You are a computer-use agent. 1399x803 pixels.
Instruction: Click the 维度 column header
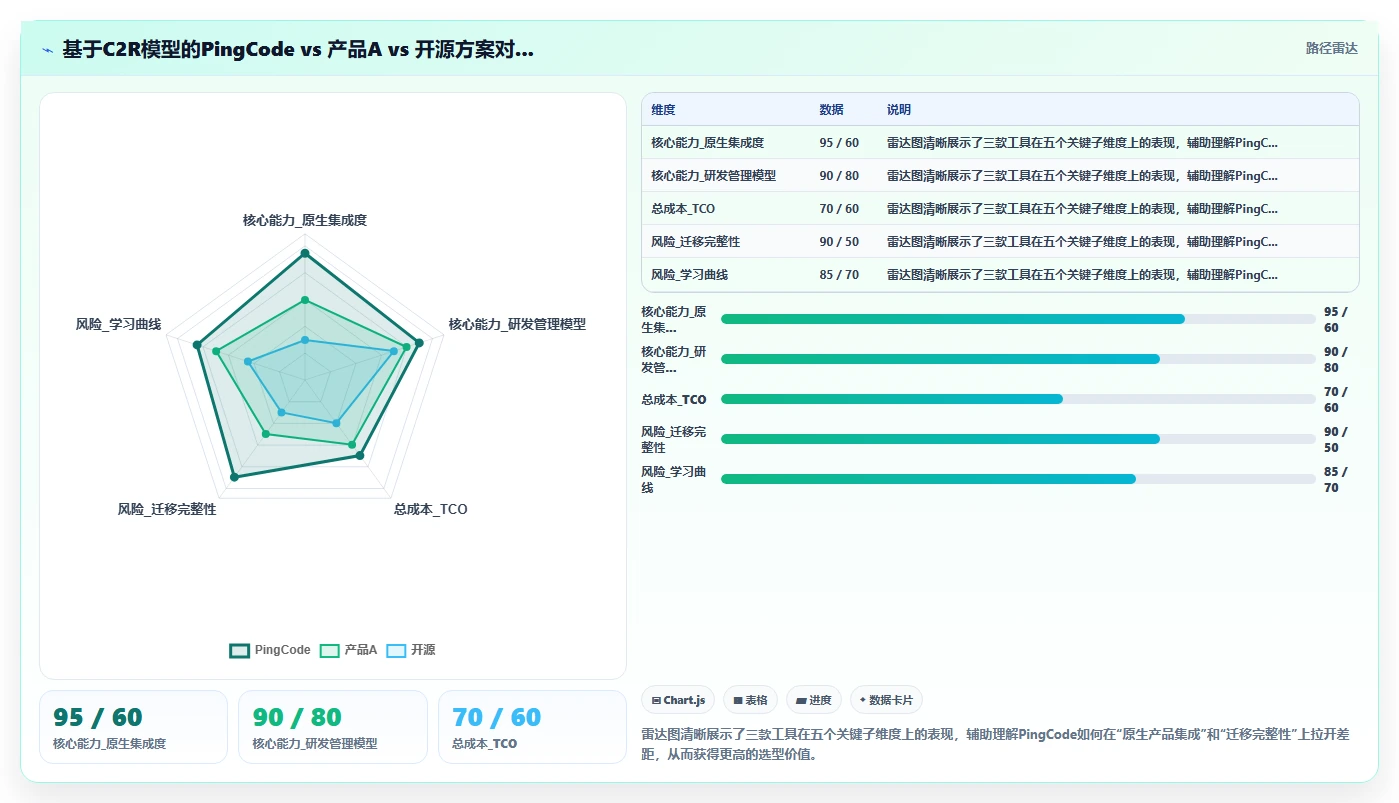[663, 110]
